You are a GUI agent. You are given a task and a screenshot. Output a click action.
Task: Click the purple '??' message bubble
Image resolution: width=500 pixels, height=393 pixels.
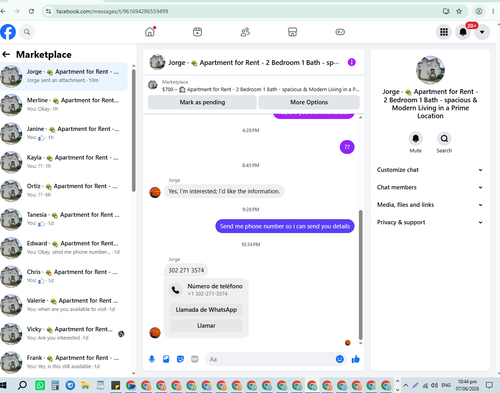pyautogui.click(x=347, y=147)
